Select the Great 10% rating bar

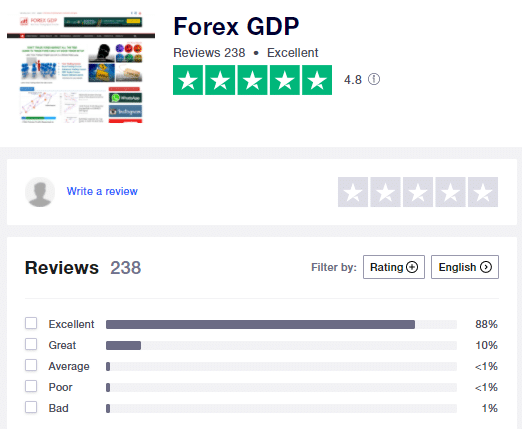281,345
